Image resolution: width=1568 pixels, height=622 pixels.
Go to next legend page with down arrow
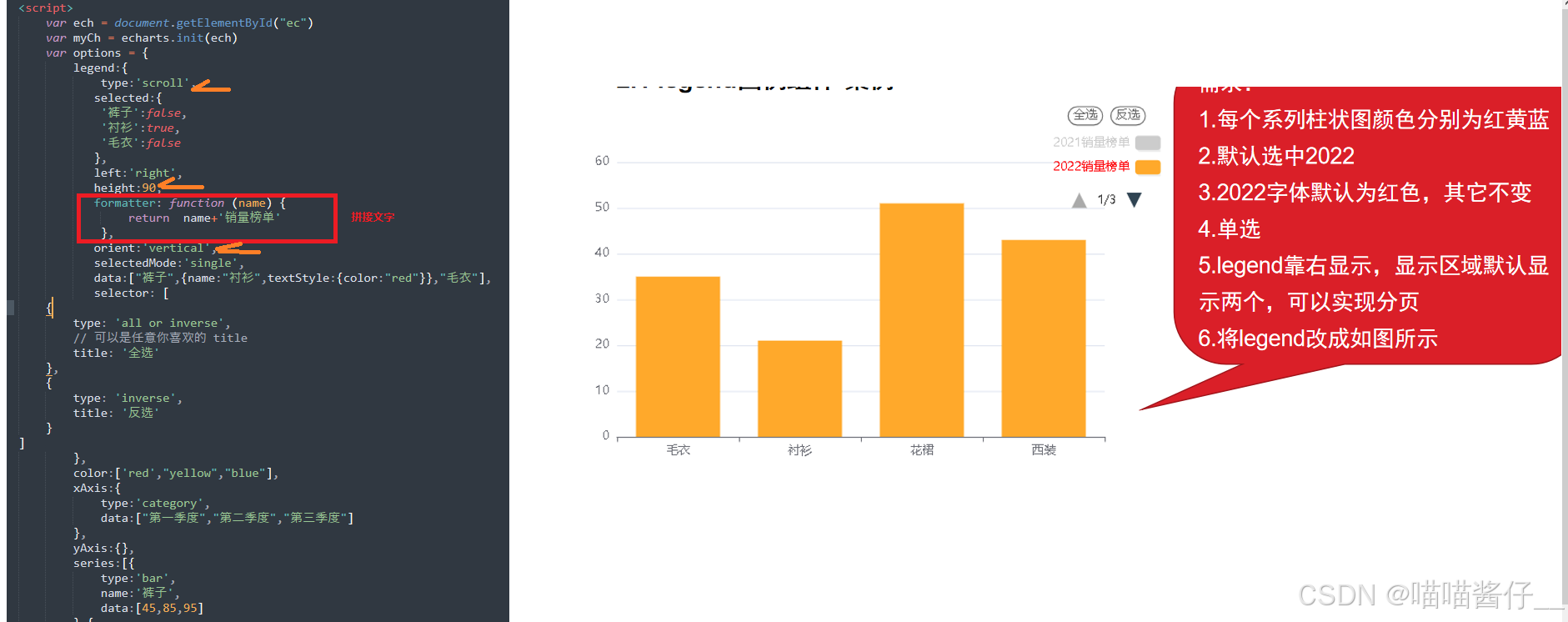coord(1134,200)
